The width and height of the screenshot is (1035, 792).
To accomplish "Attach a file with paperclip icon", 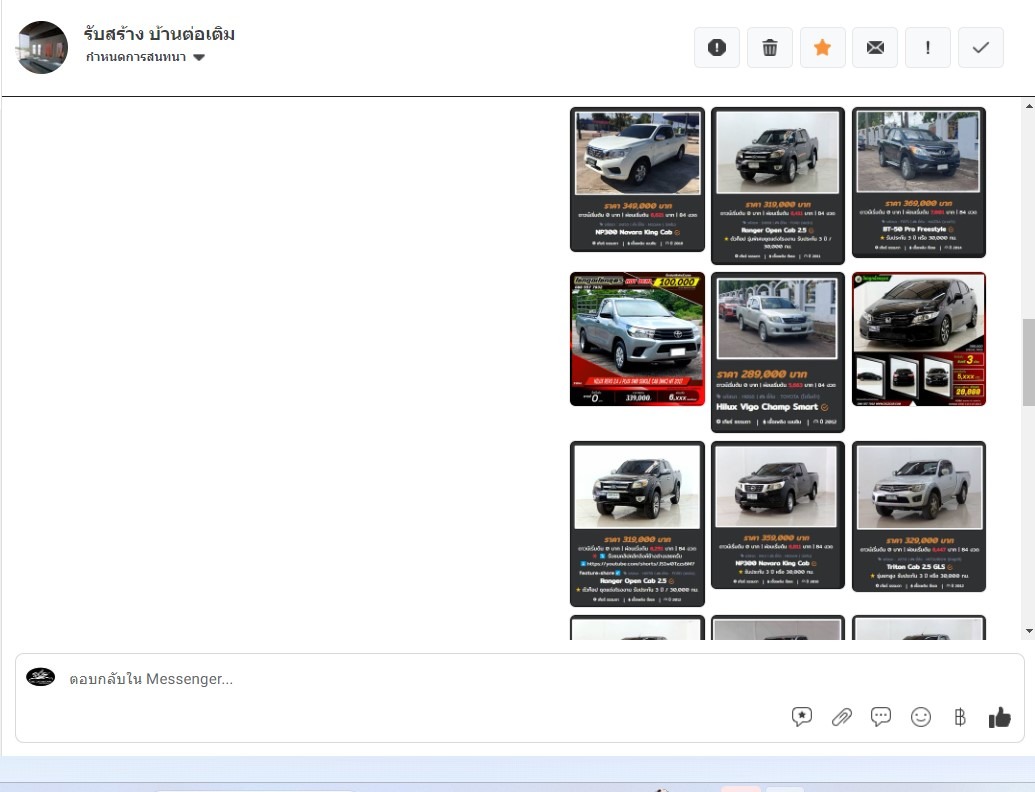I will tap(842, 717).
